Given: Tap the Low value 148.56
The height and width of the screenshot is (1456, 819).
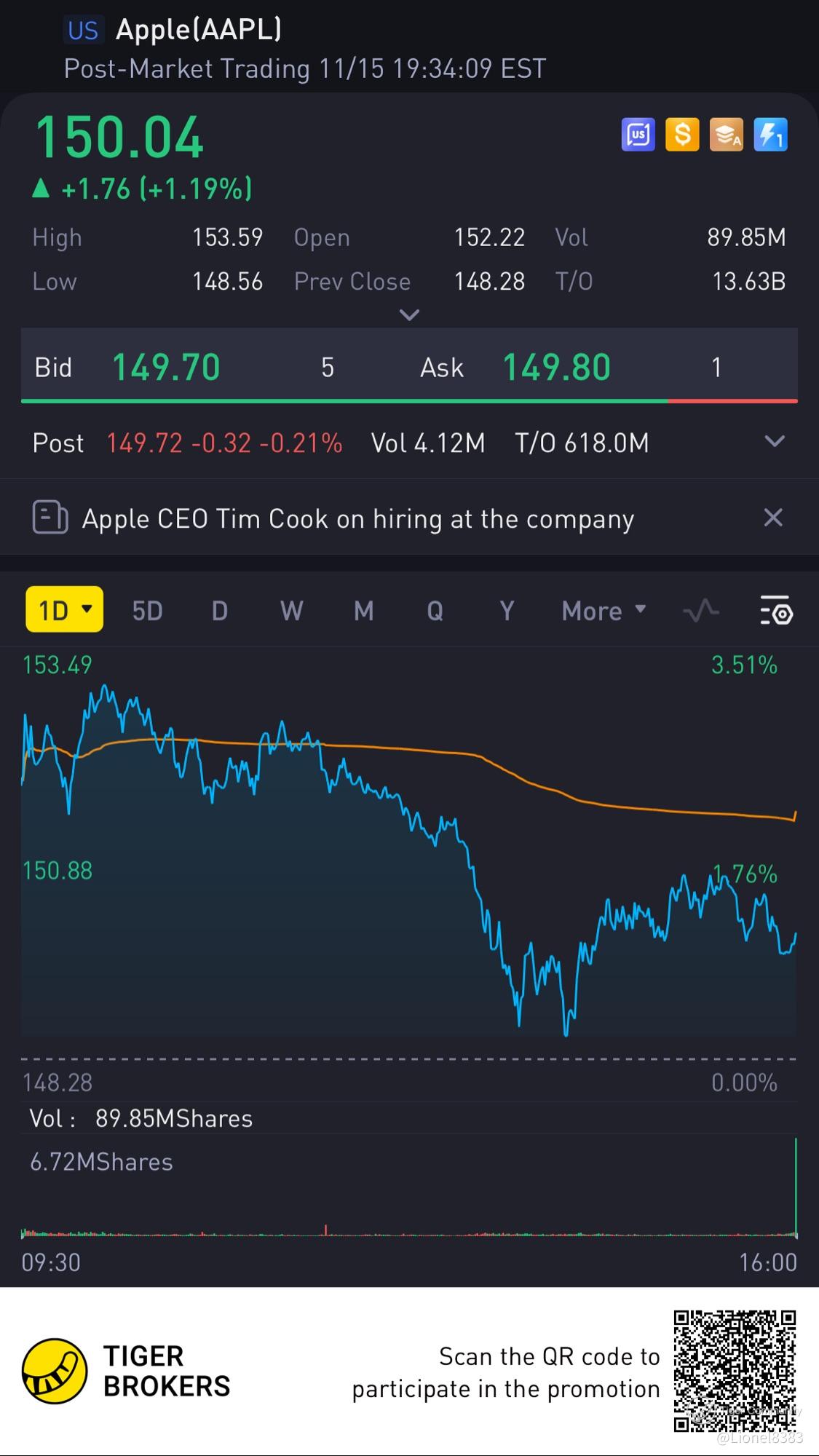Looking at the screenshot, I should tap(227, 282).
